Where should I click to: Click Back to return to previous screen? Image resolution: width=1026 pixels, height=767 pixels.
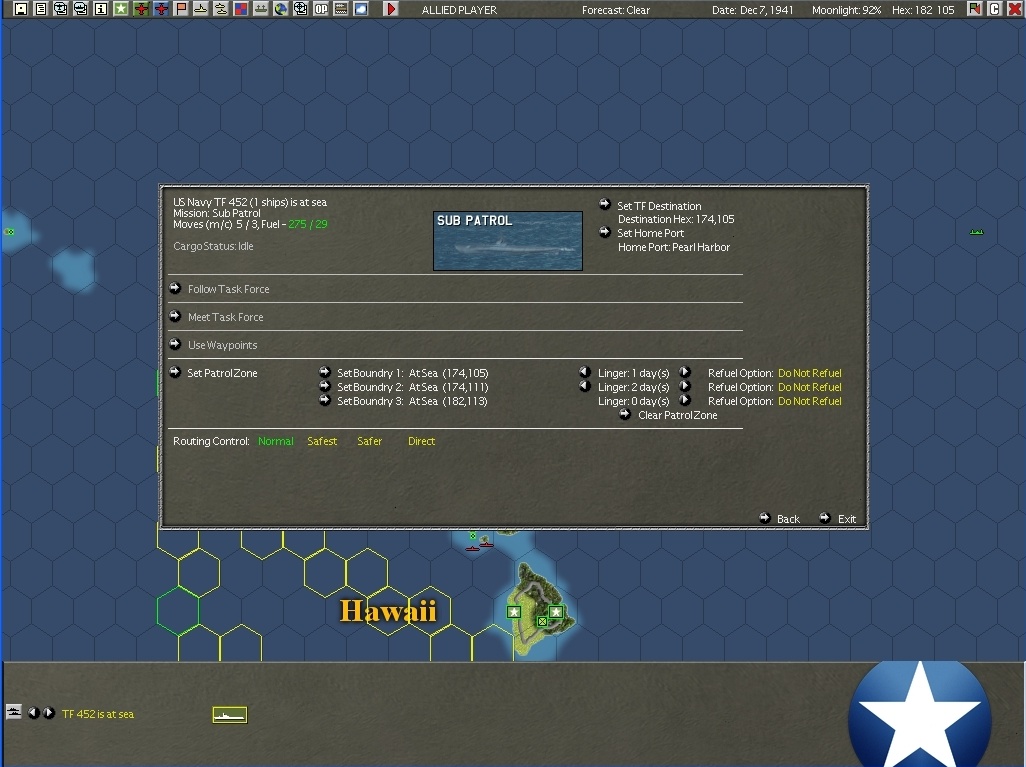[x=788, y=519]
